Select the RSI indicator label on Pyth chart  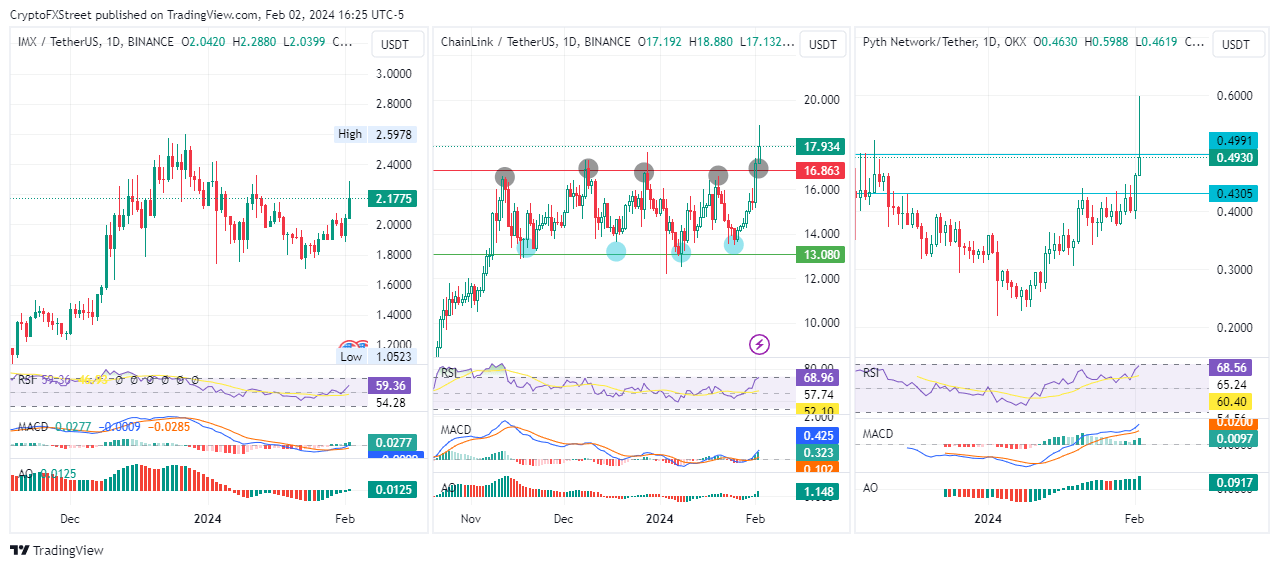point(872,373)
